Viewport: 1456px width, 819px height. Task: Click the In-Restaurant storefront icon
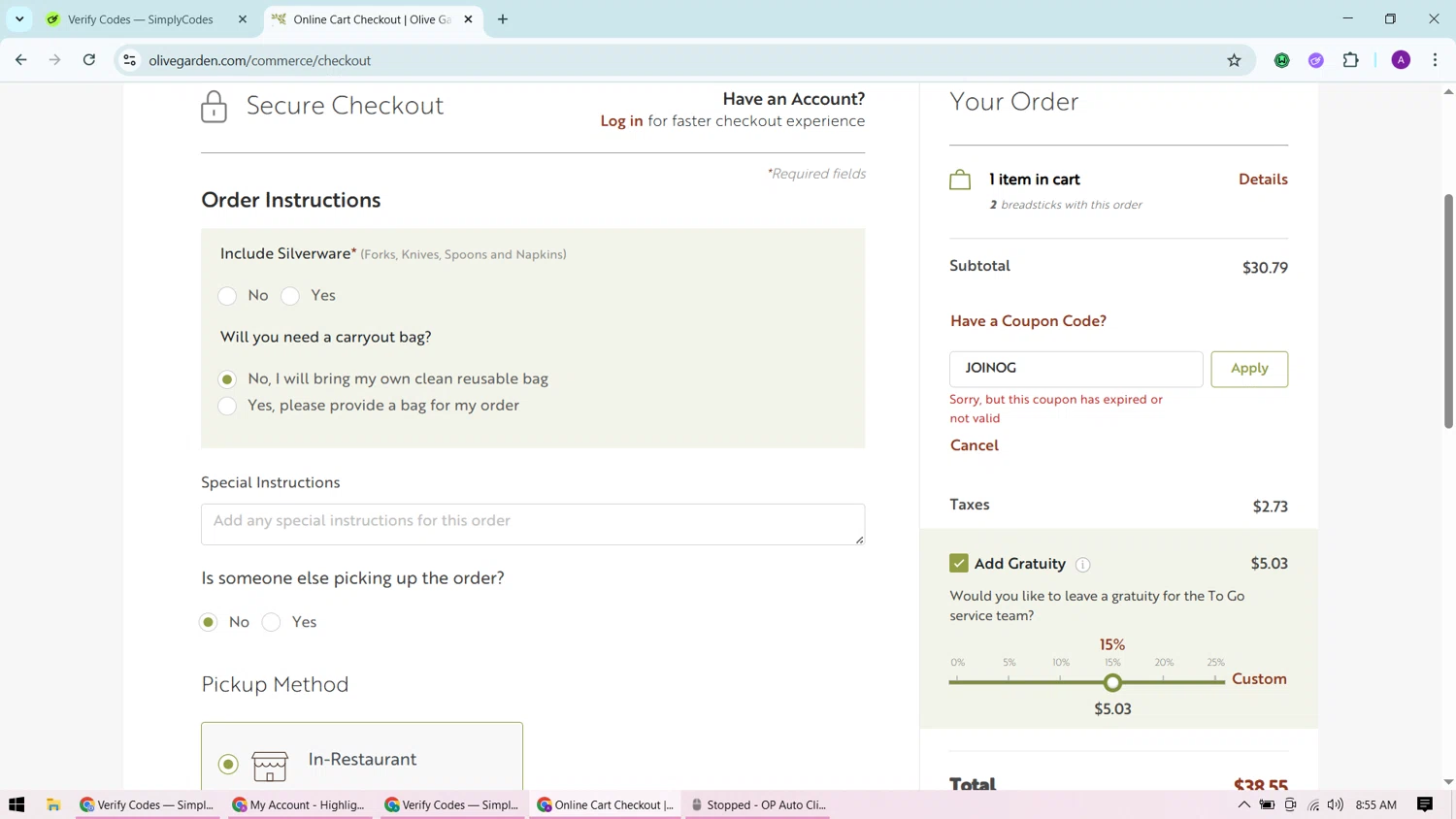coord(270,766)
